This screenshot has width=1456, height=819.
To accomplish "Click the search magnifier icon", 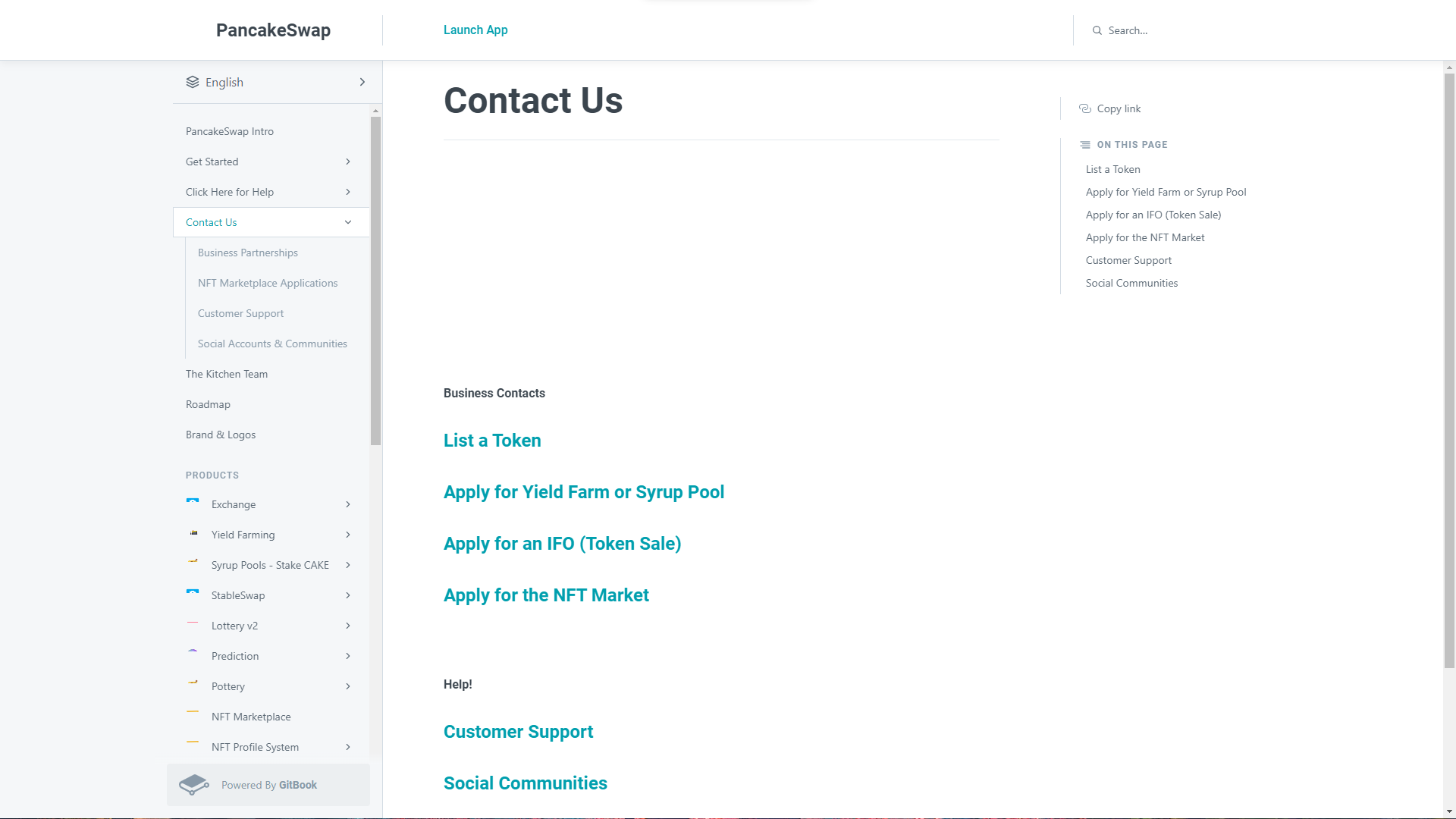I will [1097, 30].
